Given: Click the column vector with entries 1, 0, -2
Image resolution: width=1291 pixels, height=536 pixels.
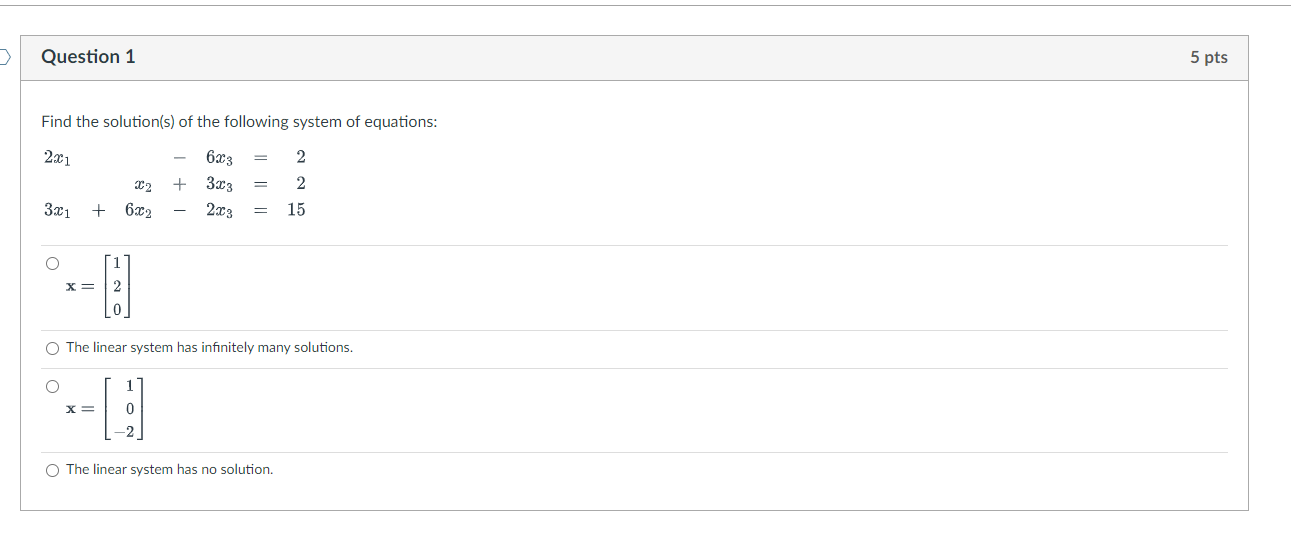Looking at the screenshot, I should point(127,409).
